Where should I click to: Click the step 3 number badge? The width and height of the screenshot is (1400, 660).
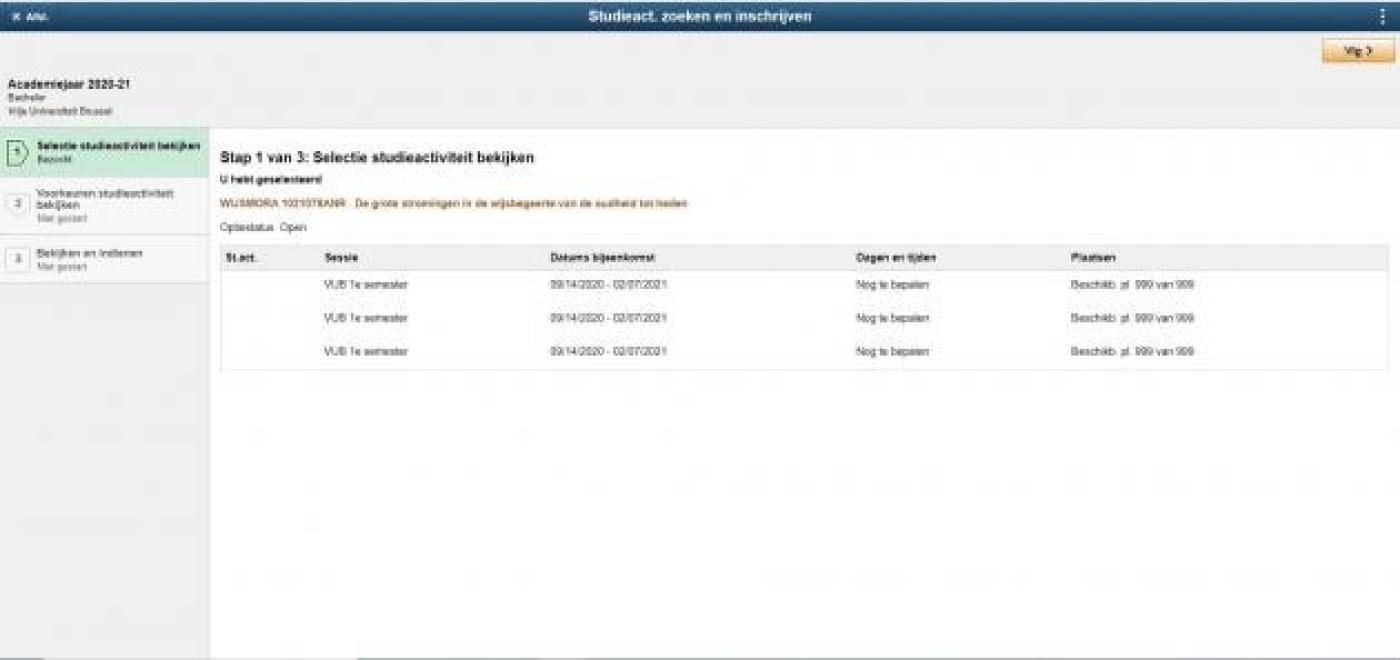pos(17,259)
